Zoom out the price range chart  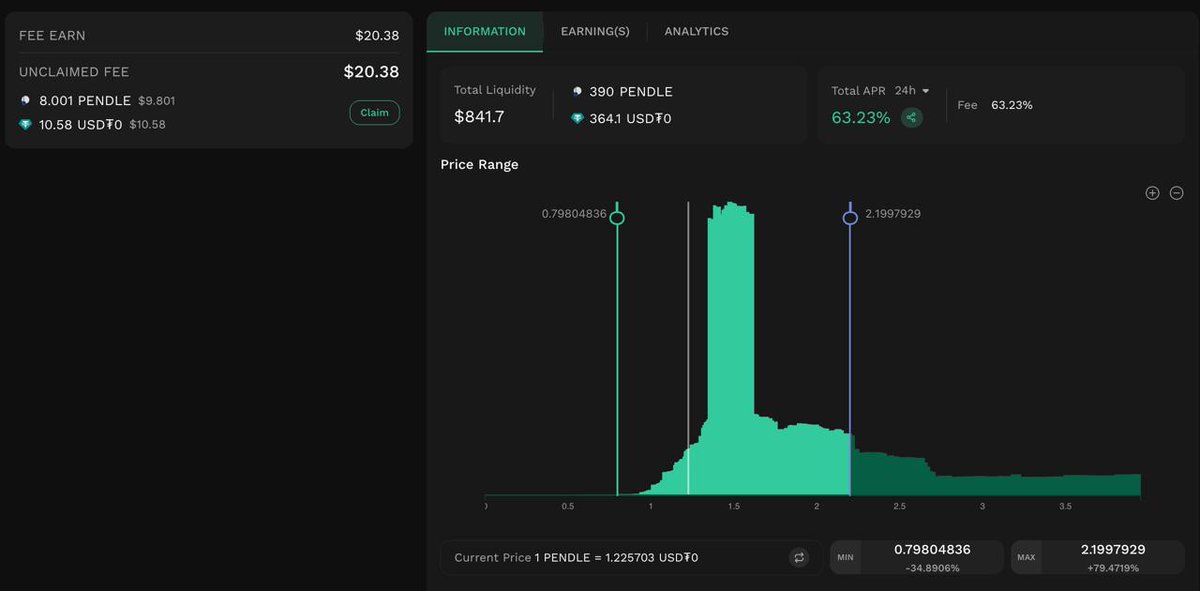1177,193
